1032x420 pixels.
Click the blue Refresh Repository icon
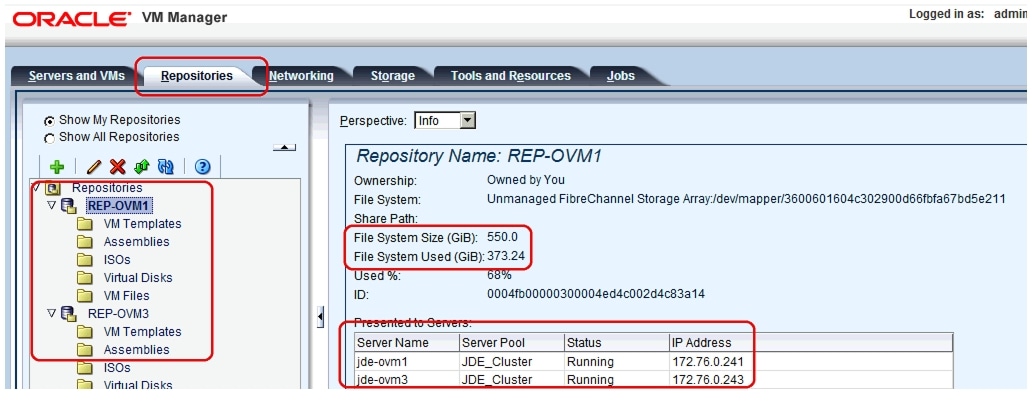point(165,167)
